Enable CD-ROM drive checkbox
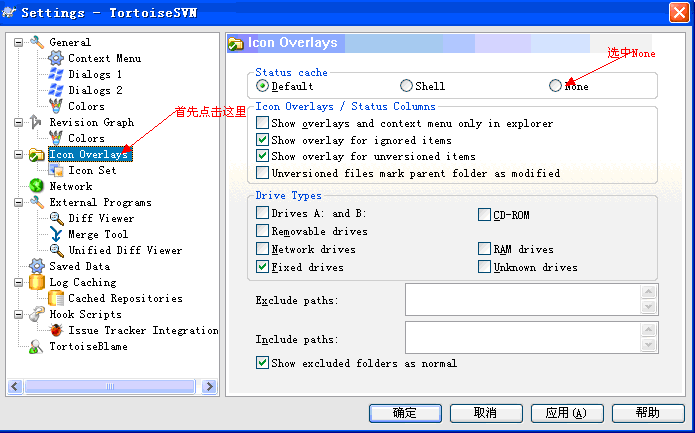 (x=484, y=215)
